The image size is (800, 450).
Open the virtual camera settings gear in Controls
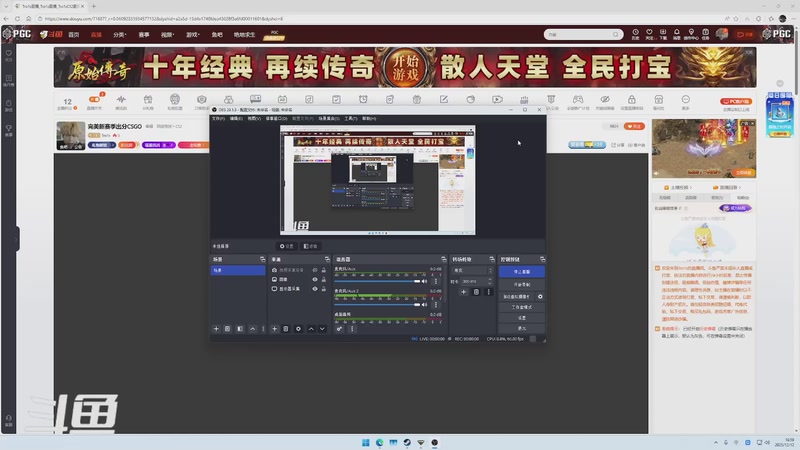click(x=540, y=296)
